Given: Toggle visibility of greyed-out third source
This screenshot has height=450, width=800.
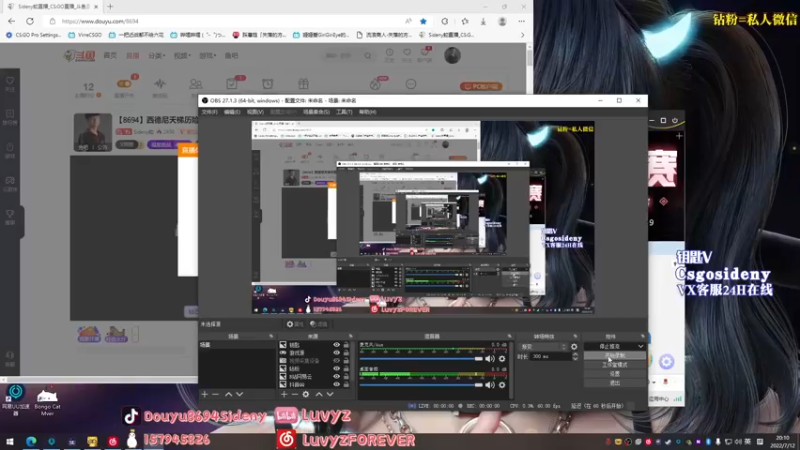Looking at the screenshot, I should [336, 361].
